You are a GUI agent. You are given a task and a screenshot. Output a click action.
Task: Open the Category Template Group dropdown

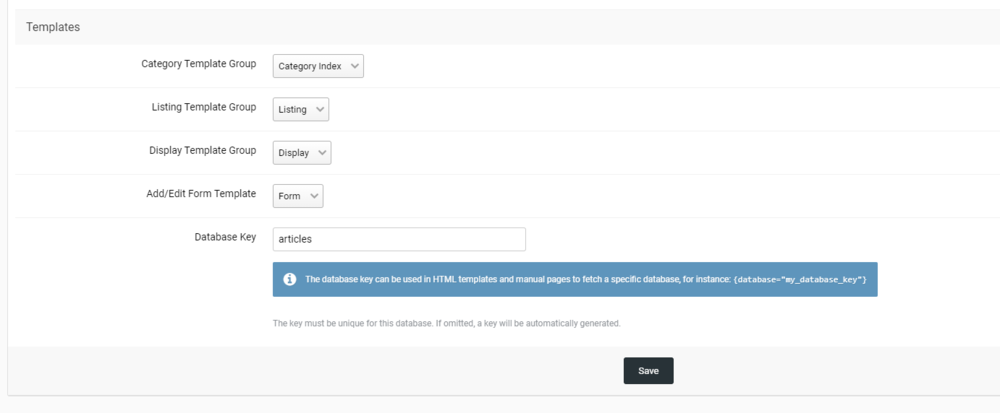click(x=318, y=67)
